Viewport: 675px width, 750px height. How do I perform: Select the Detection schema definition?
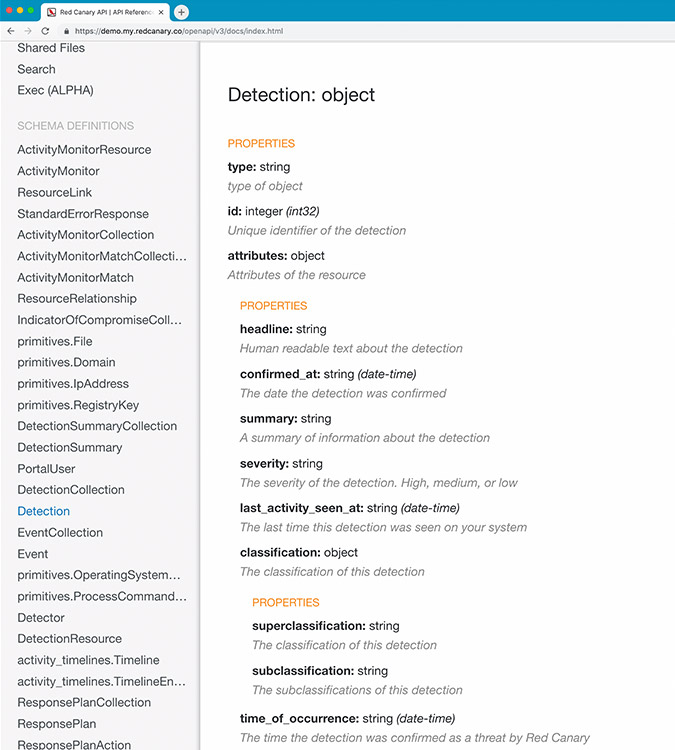coord(43,511)
